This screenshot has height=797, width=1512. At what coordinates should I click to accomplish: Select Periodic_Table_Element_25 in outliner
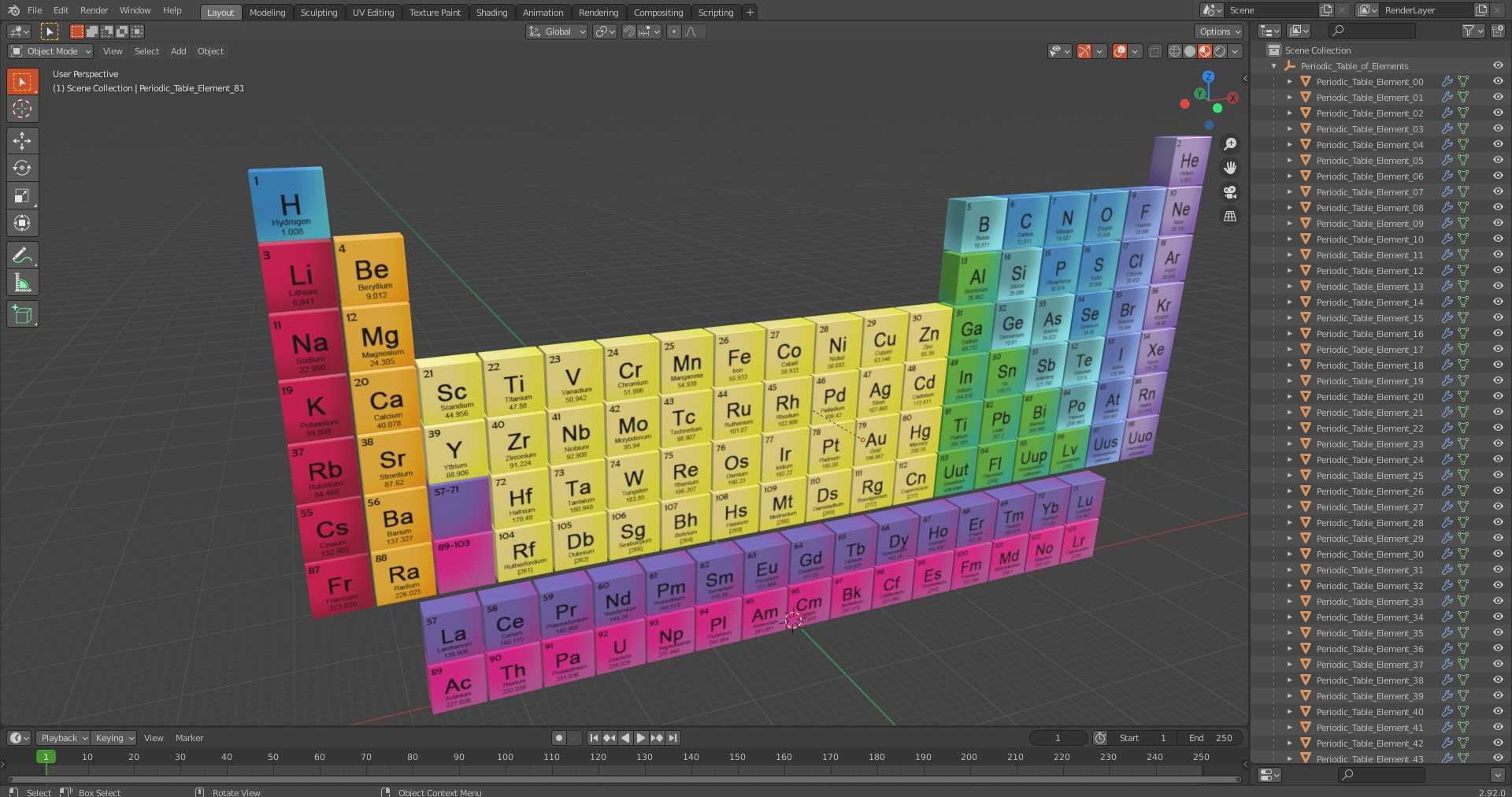coord(1369,475)
